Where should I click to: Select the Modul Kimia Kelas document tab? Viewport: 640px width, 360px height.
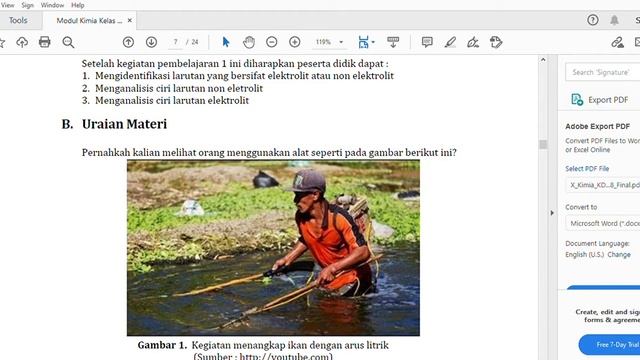click(x=89, y=20)
